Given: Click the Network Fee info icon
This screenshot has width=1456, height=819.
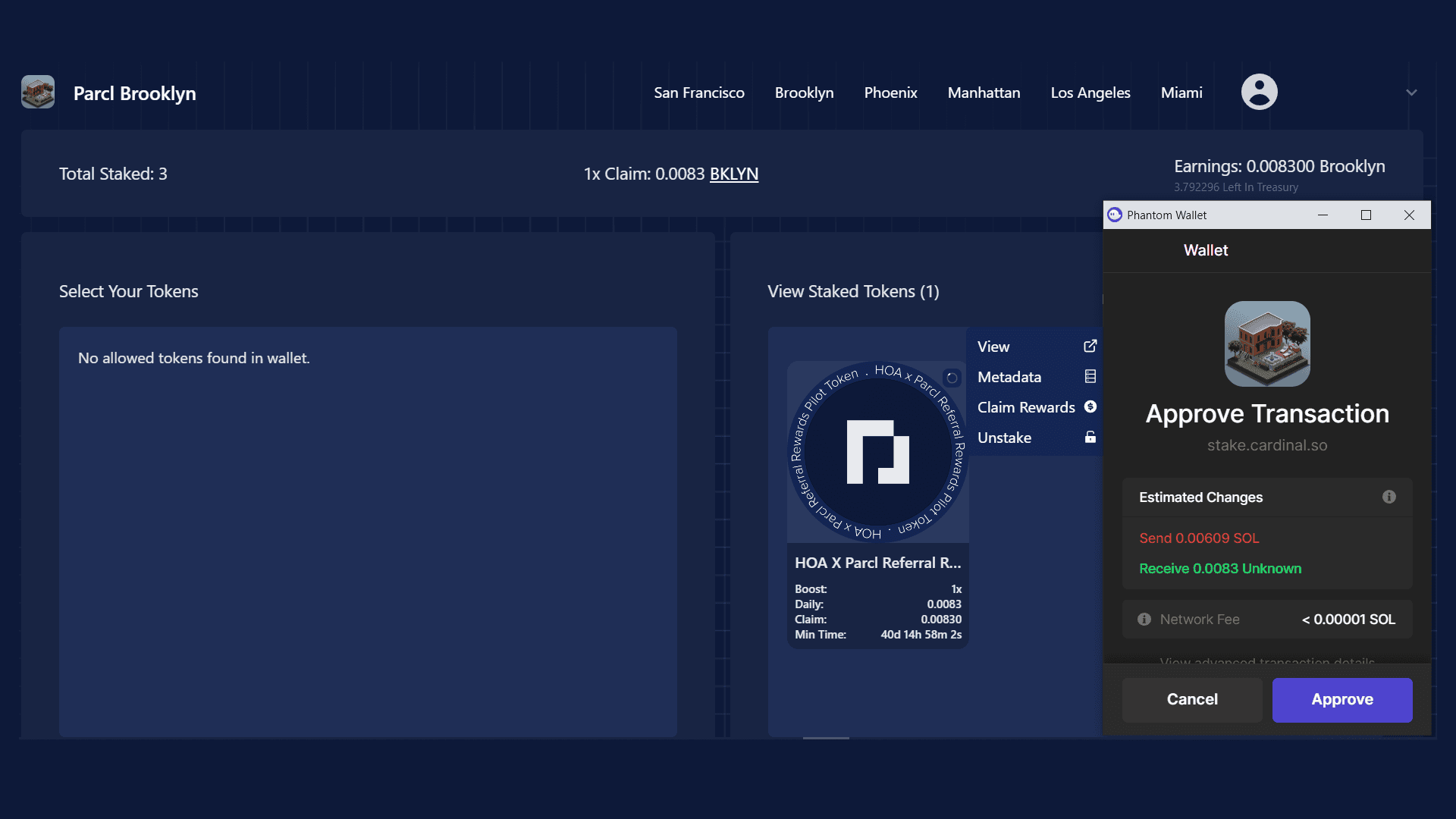Looking at the screenshot, I should coord(1144,619).
